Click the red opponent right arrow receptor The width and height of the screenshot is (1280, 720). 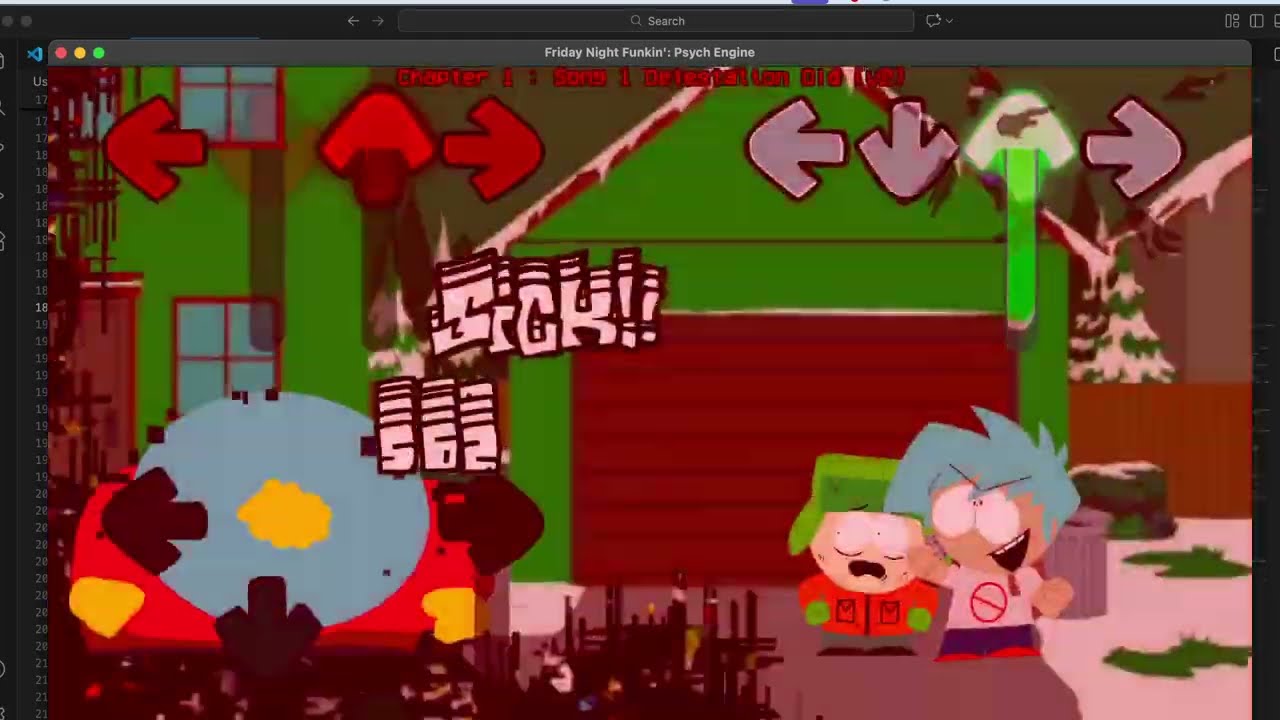[493, 150]
